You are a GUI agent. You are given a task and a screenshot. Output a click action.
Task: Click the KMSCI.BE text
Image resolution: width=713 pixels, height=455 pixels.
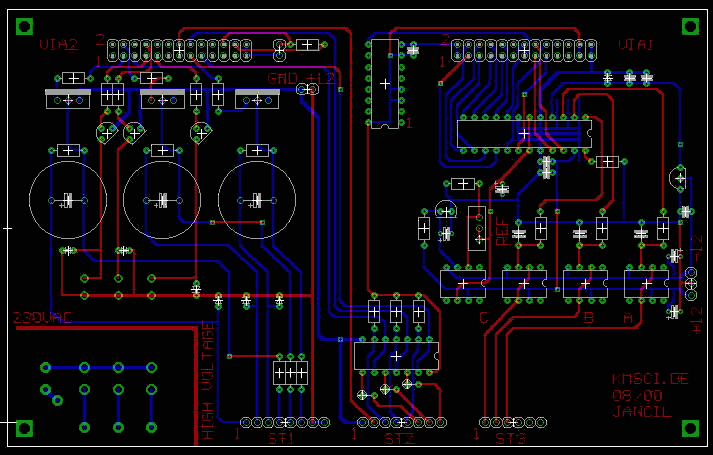(x=649, y=379)
